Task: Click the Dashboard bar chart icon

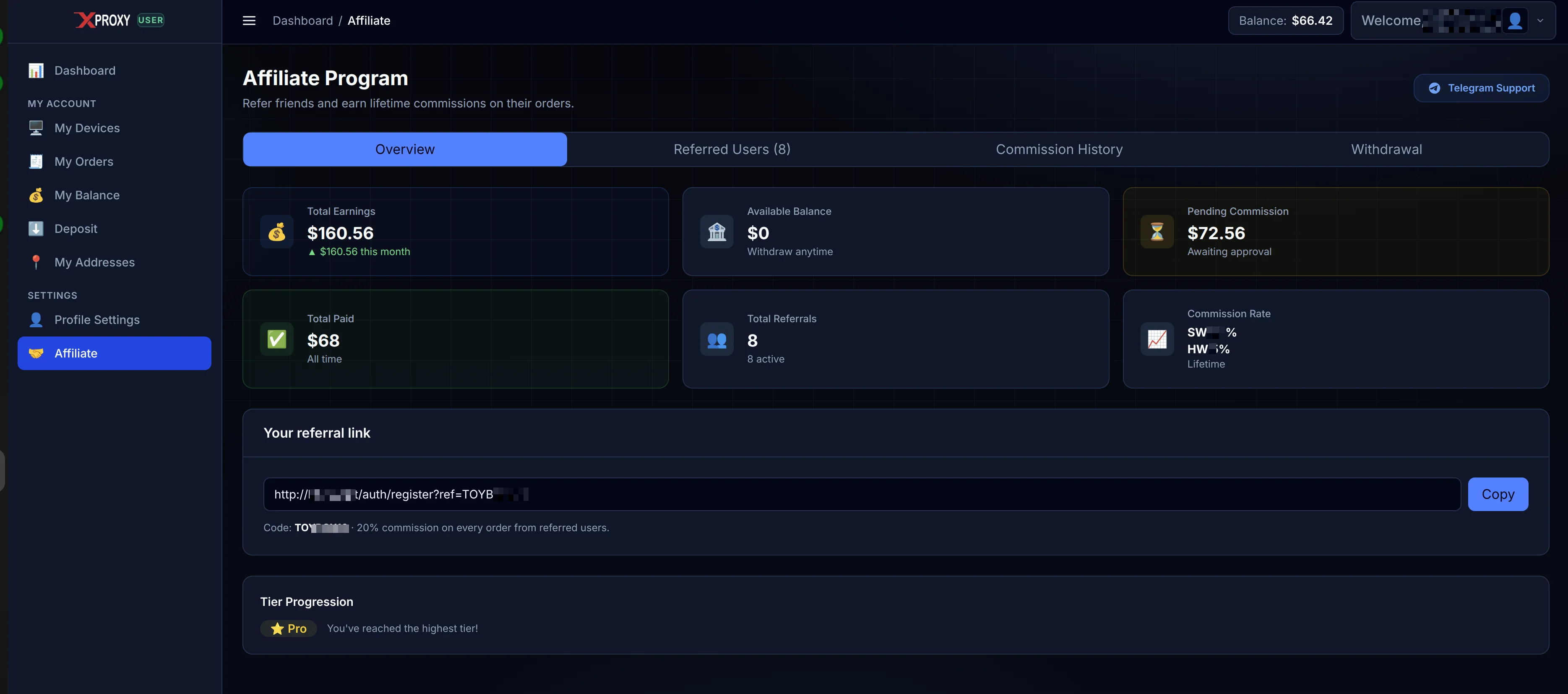Action: pos(36,70)
